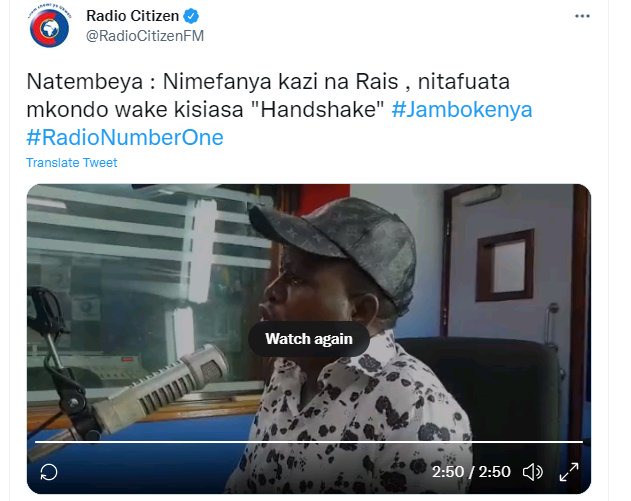Enter fullscreen with the expand arrows icon
The width and height of the screenshot is (631, 501).
pos(569,472)
